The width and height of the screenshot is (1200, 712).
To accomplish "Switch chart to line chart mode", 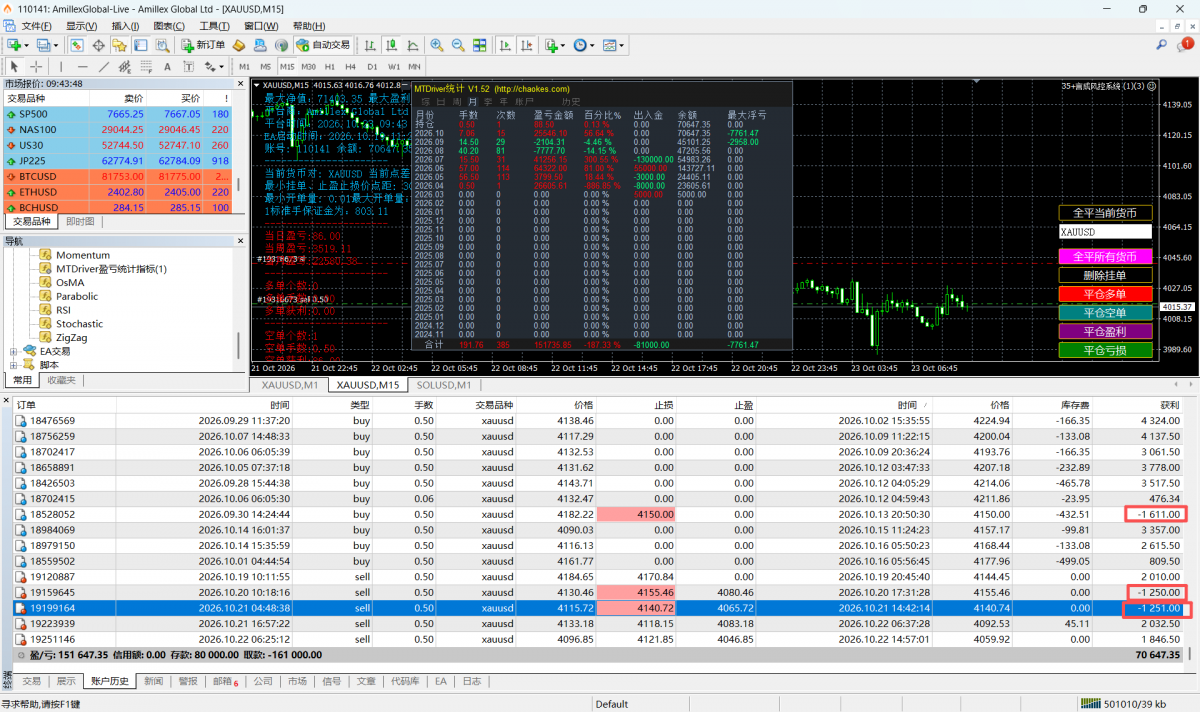I will pyautogui.click(x=413, y=45).
